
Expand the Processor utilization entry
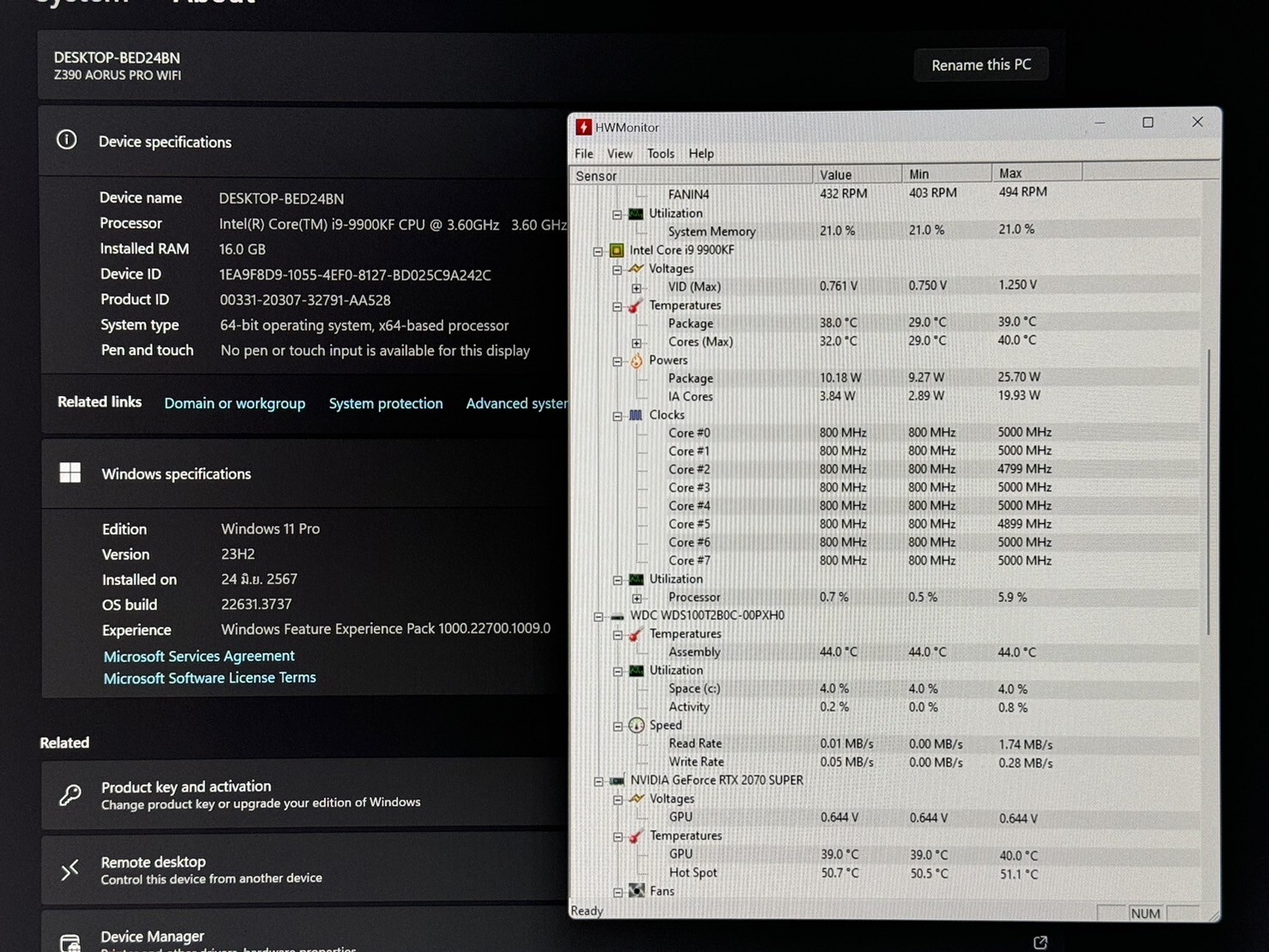[637, 598]
